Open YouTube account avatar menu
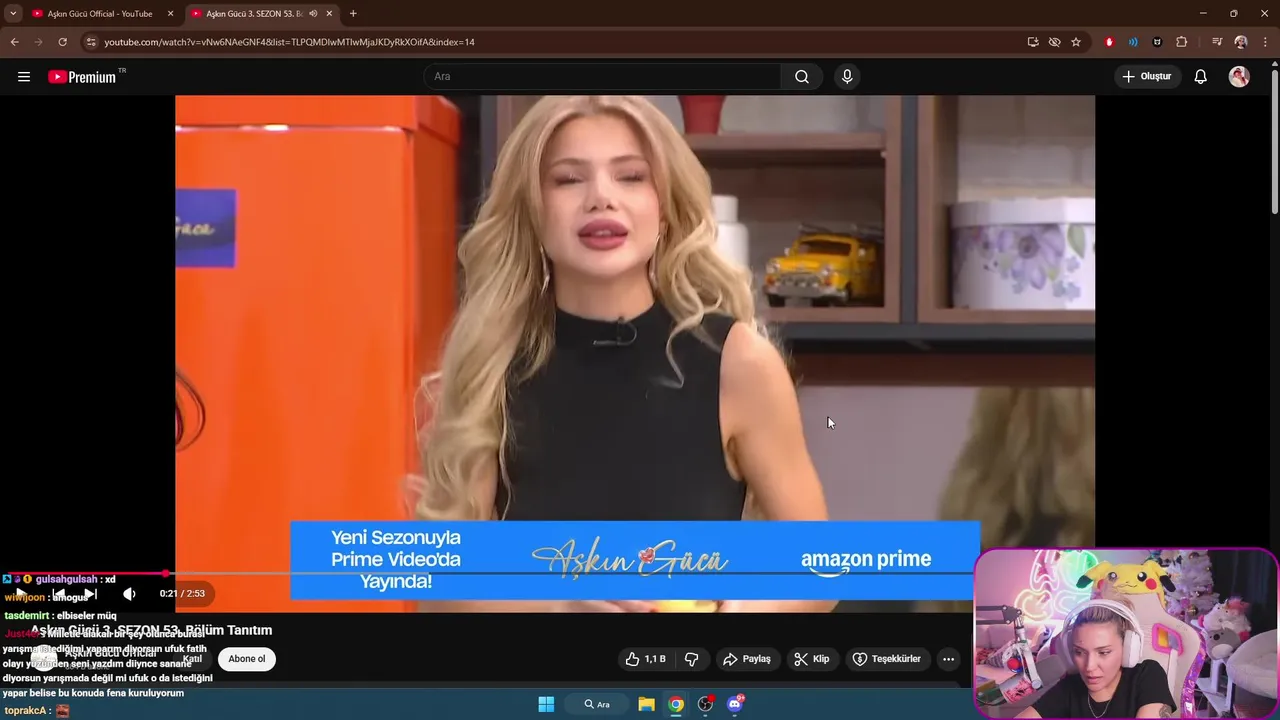Screen dimensions: 1280x720 (x=1239, y=77)
